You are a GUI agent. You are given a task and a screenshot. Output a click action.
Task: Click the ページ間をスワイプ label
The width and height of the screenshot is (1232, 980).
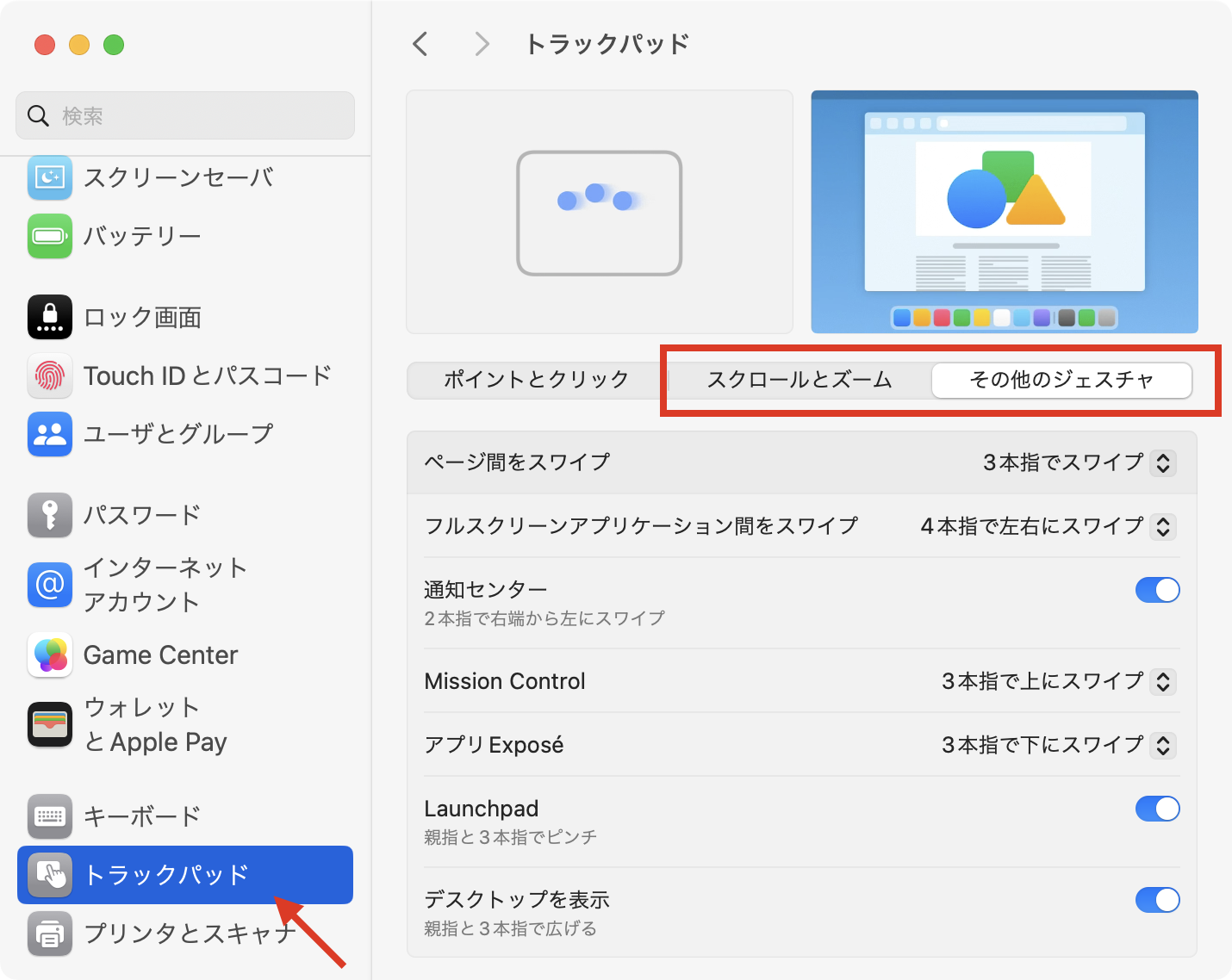(x=517, y=462)
